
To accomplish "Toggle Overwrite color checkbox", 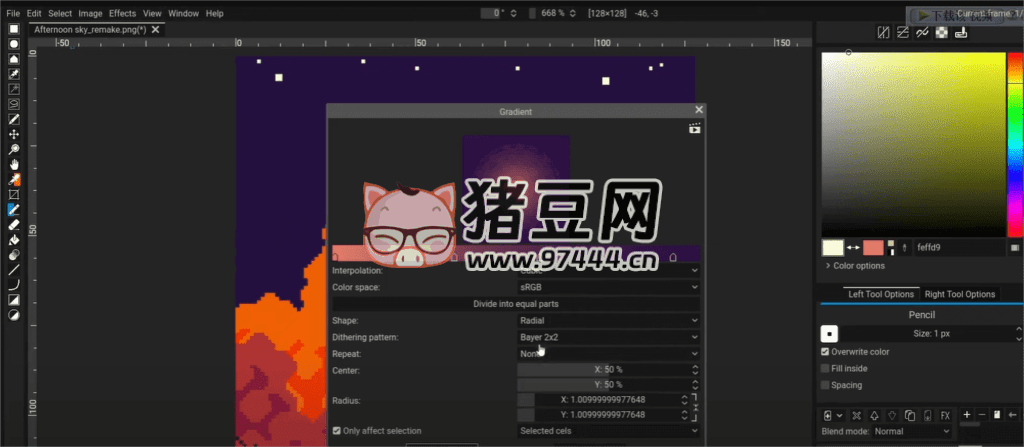I will pos(825,352).
